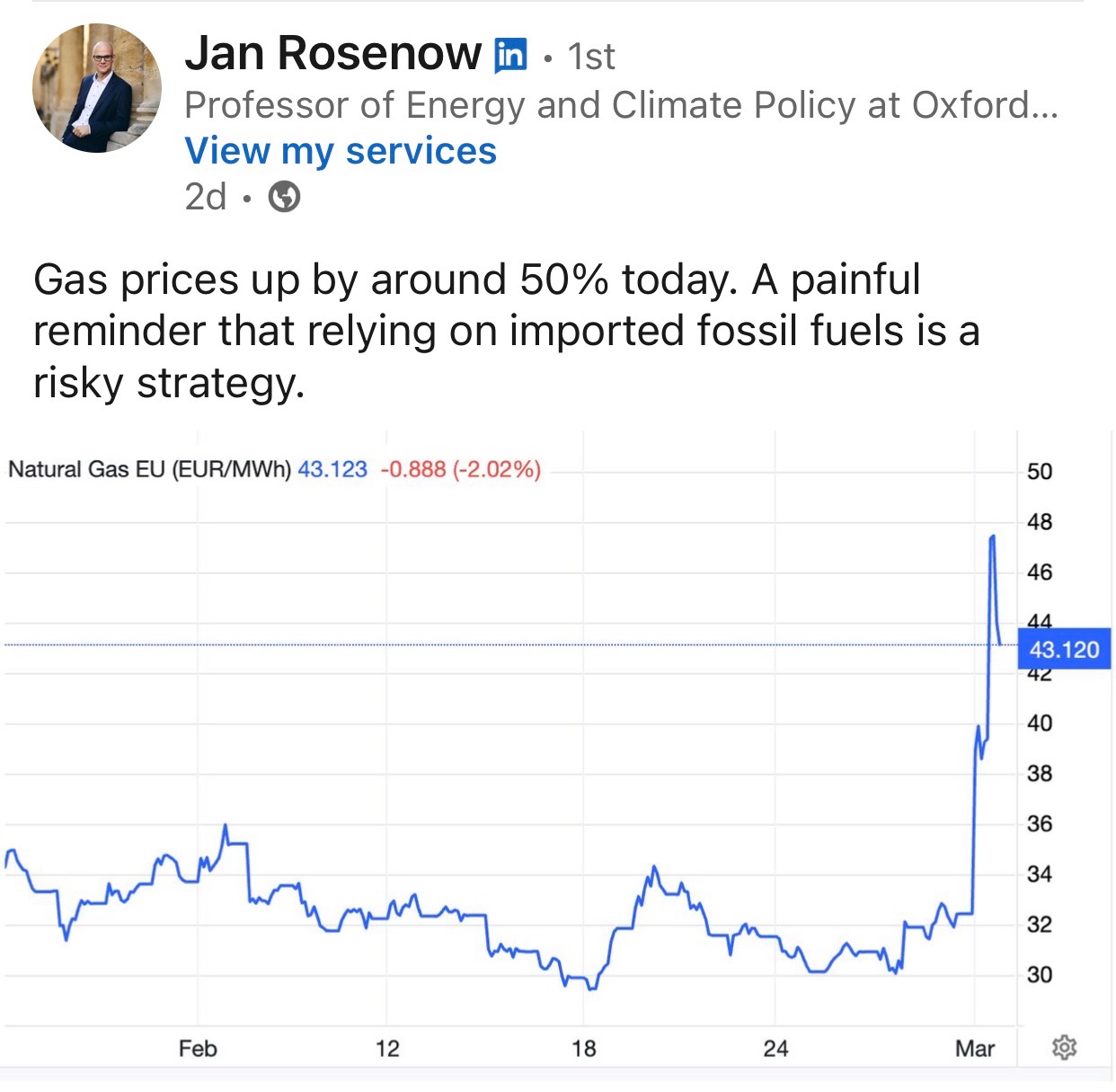Click the Professor of Energy headline text
Image resolution: width=1116 pixels, height=1092 pixels.
click(x=621, y=105)
